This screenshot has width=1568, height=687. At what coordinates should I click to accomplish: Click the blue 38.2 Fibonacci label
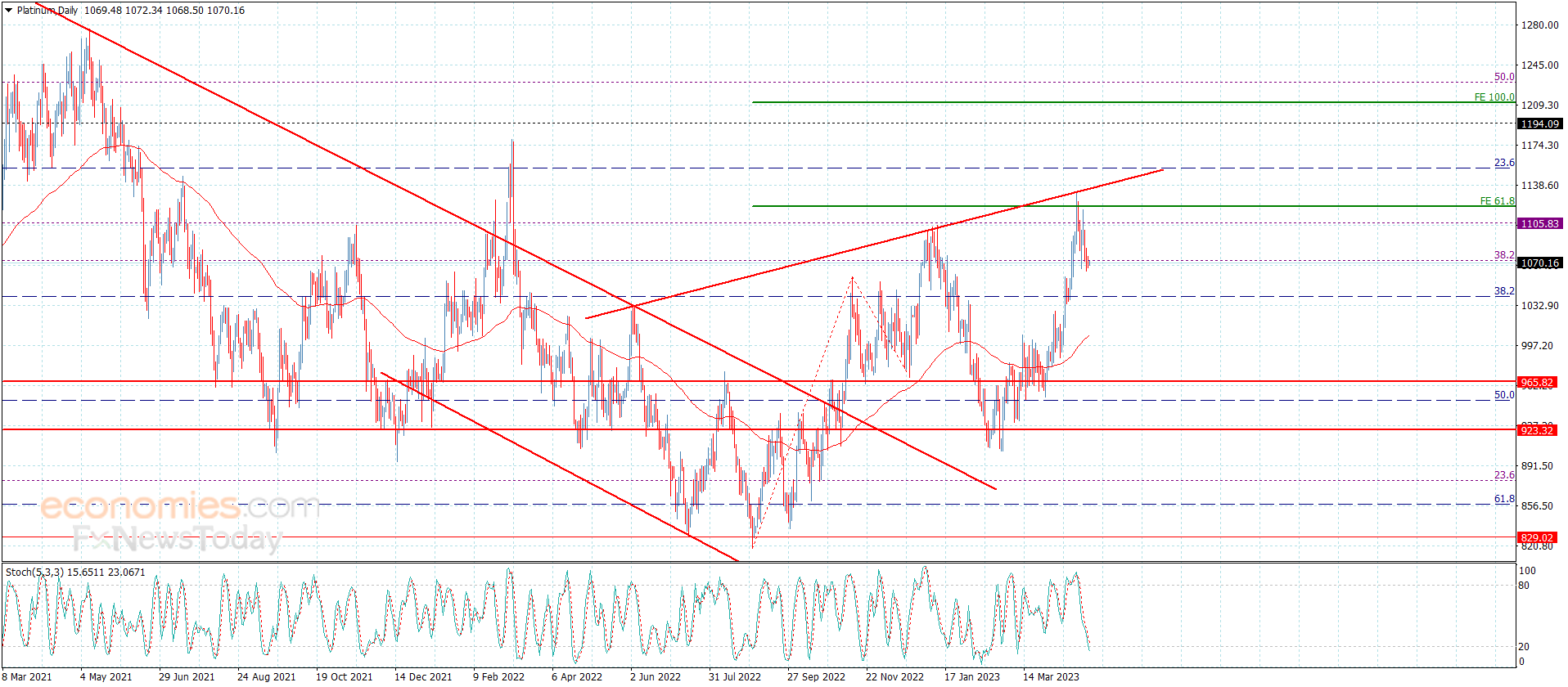1504,291
